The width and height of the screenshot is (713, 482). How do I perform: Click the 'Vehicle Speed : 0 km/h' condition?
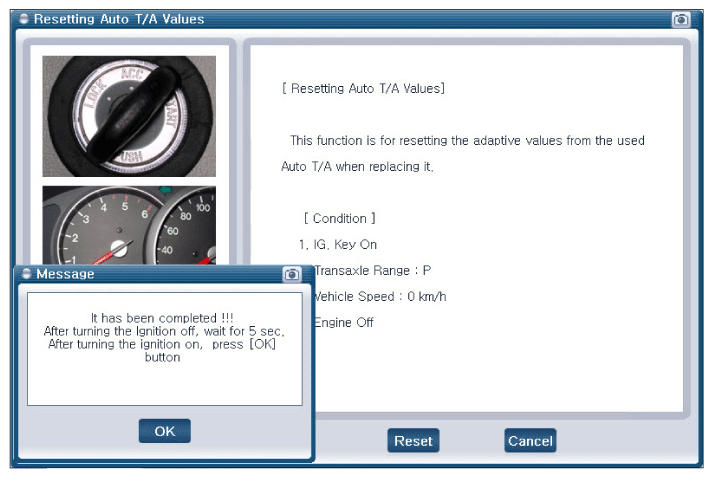[379, 296]
